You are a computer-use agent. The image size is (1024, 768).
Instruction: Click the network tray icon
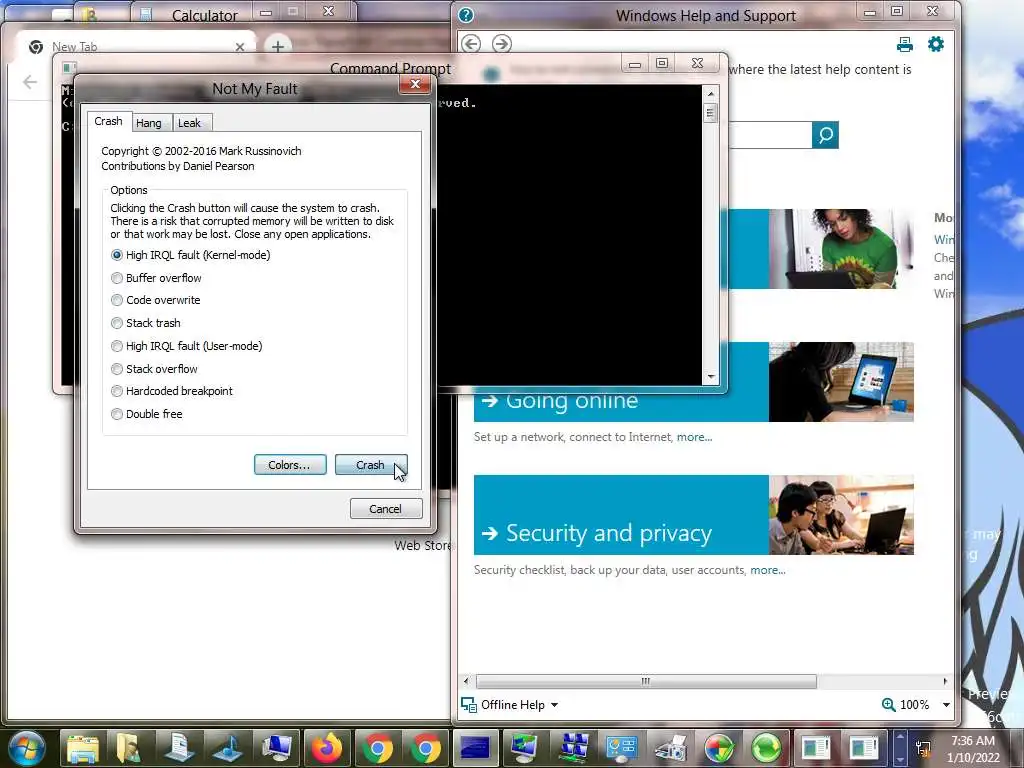pos(923,749)
